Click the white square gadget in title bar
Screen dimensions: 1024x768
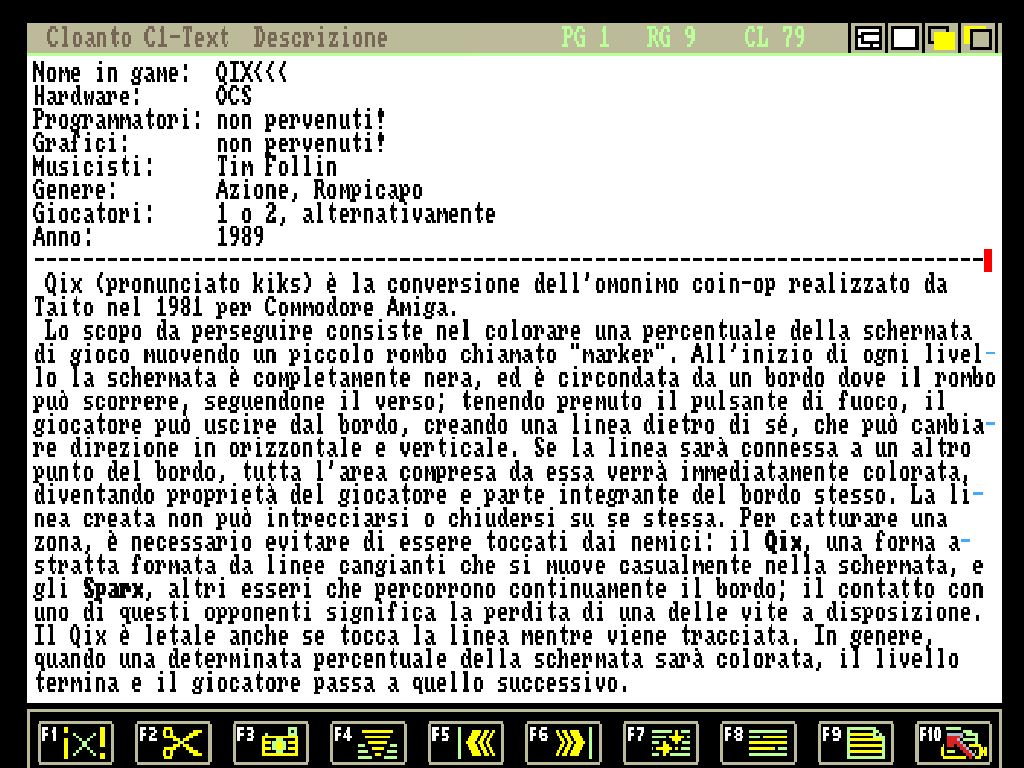pos(904,39)
